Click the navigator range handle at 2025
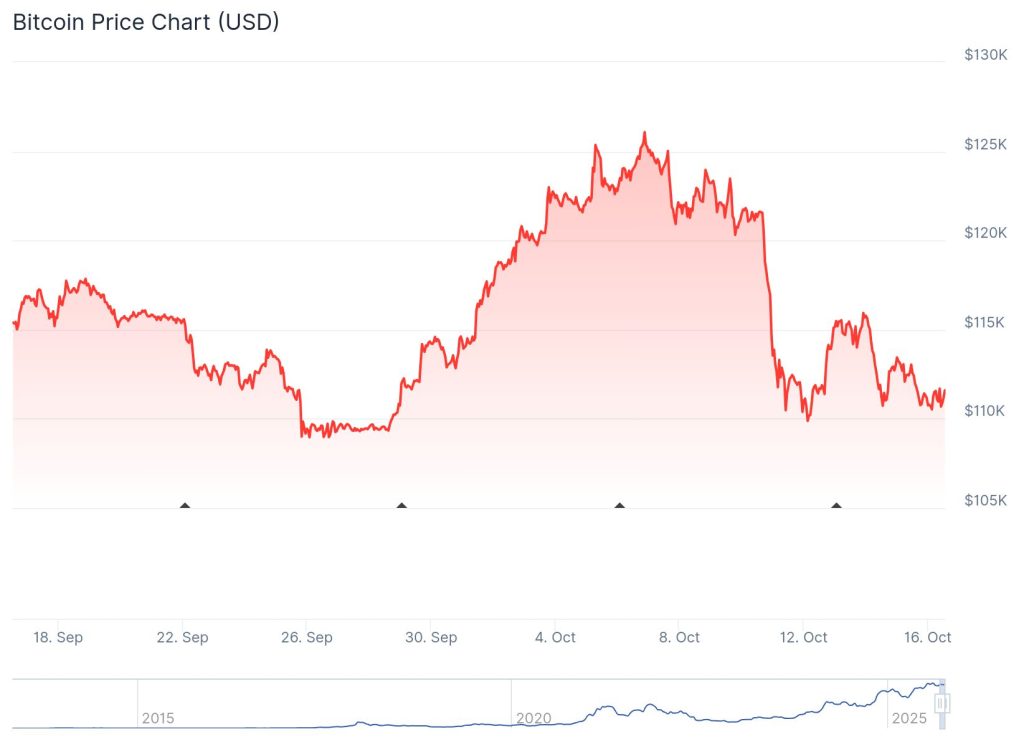The width and height of the screenshot is (1024, 747). click(x=941, y=704)
